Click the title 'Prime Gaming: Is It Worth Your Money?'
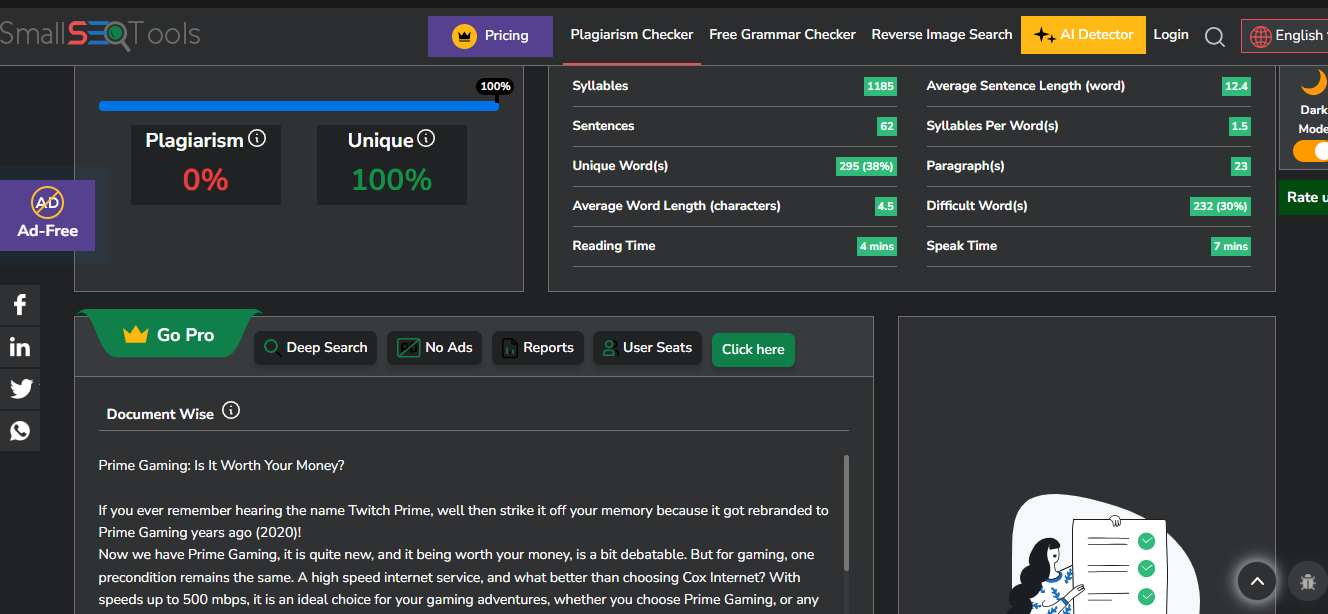 point(221,466)
